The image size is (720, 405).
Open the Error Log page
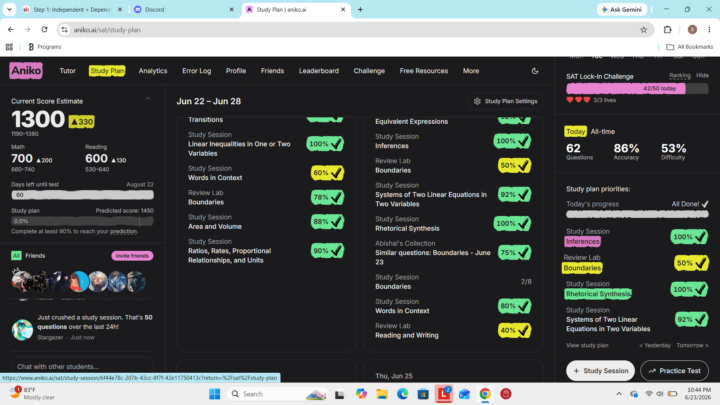[x=197, y=71]
